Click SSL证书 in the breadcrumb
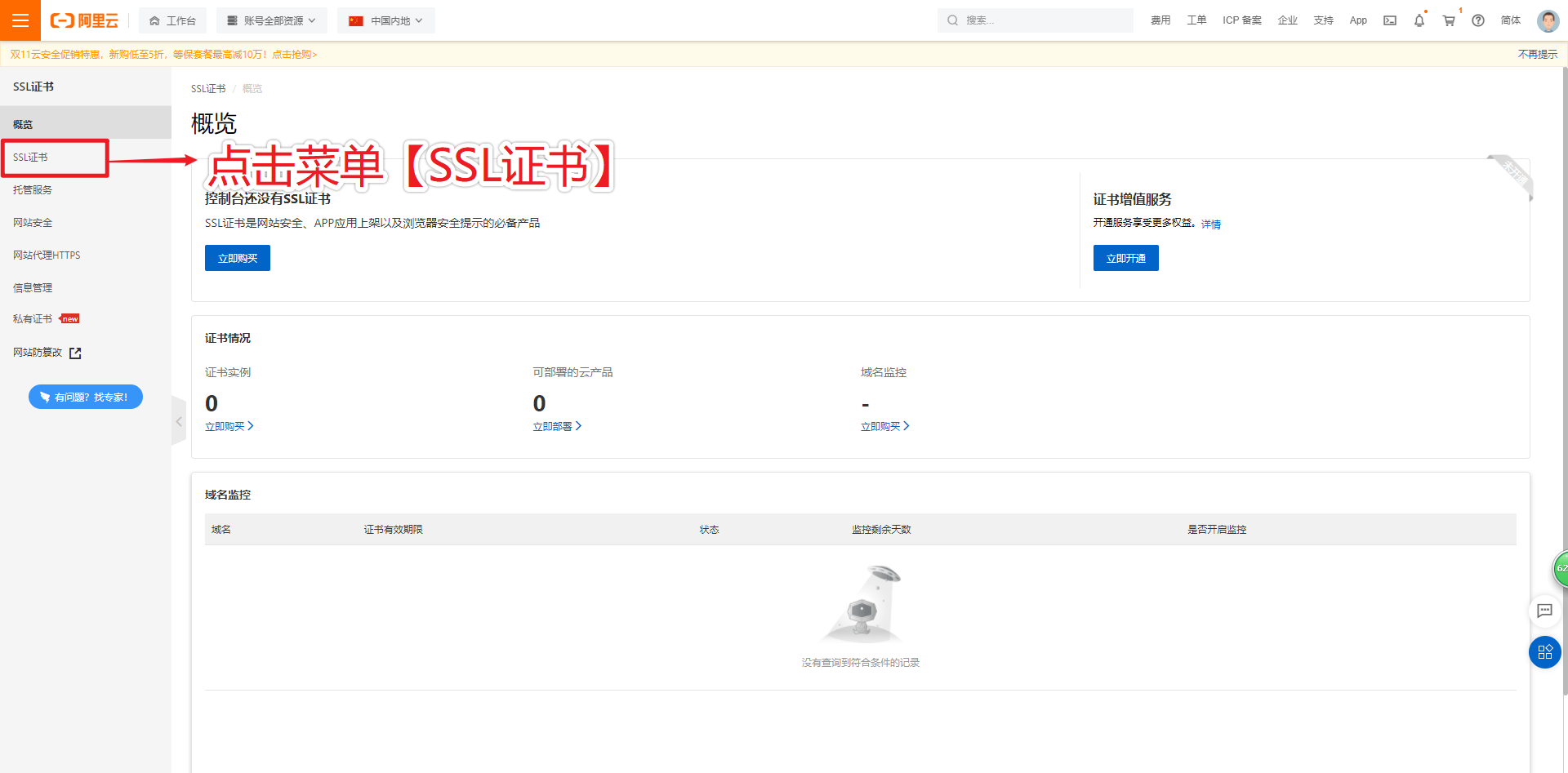The height and width of the screenshot is (773, 1568). tap(208, 88)
